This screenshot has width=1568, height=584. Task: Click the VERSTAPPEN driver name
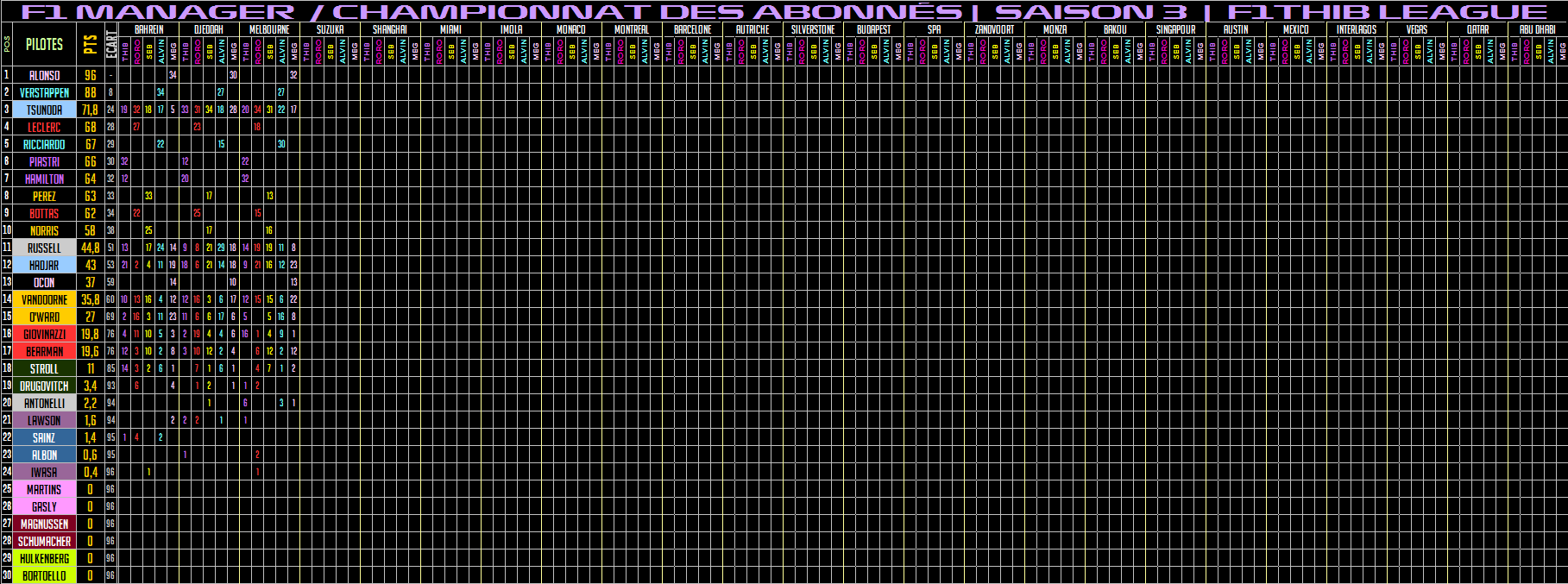click(x=44, y=93)
